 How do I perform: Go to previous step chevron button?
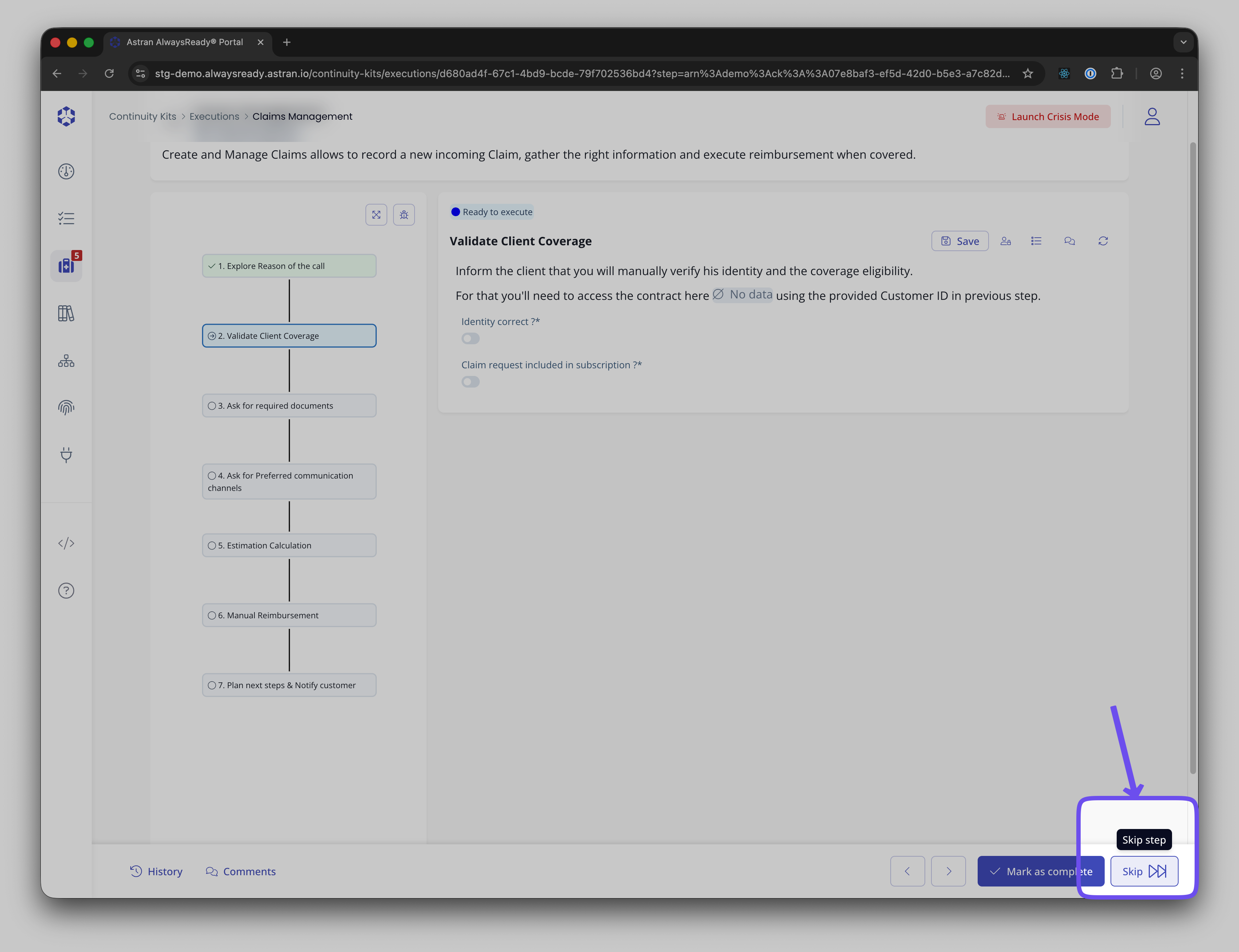click(907, 872)
